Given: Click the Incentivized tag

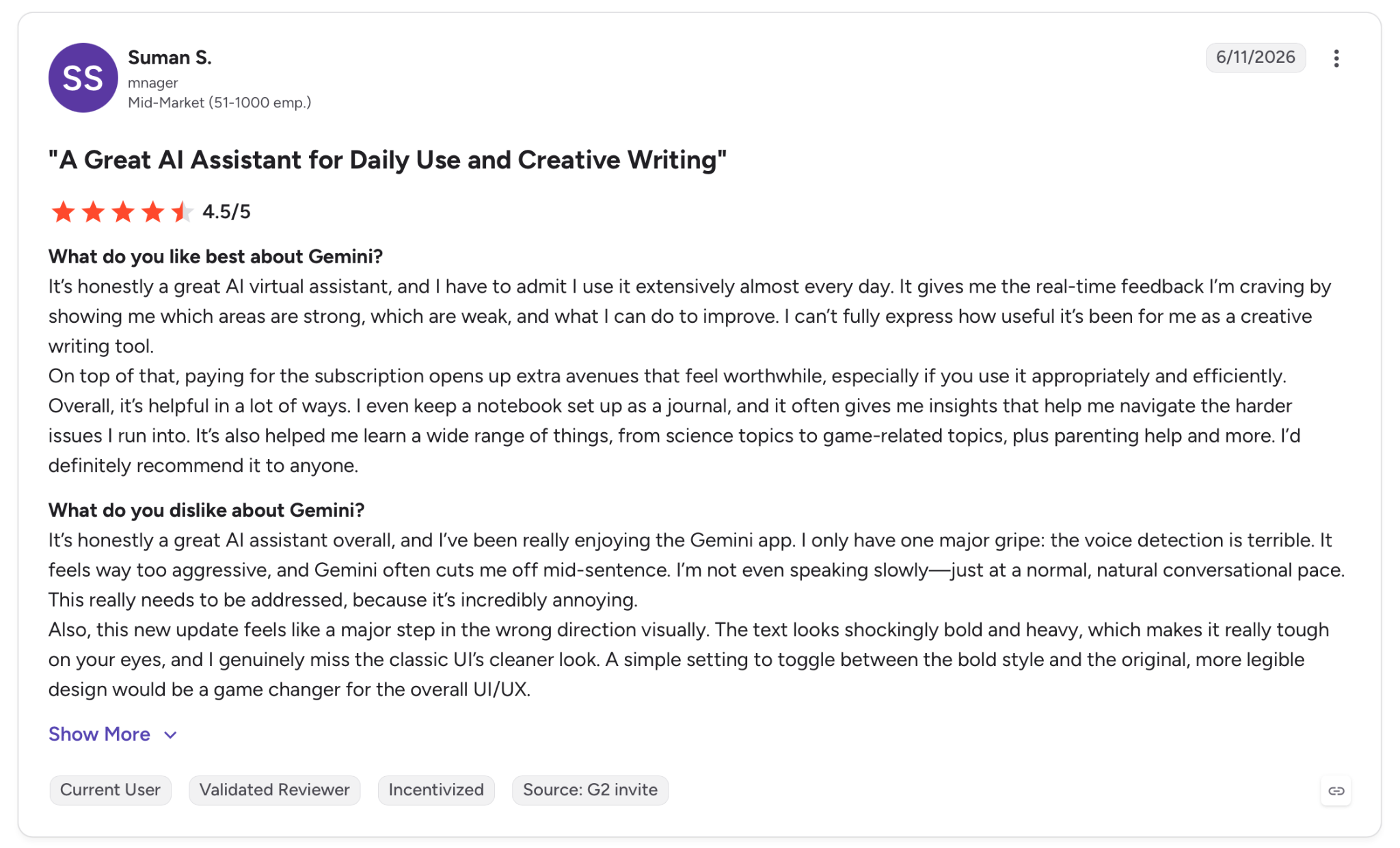Looking at the screenshot, I should coord(436,790).
